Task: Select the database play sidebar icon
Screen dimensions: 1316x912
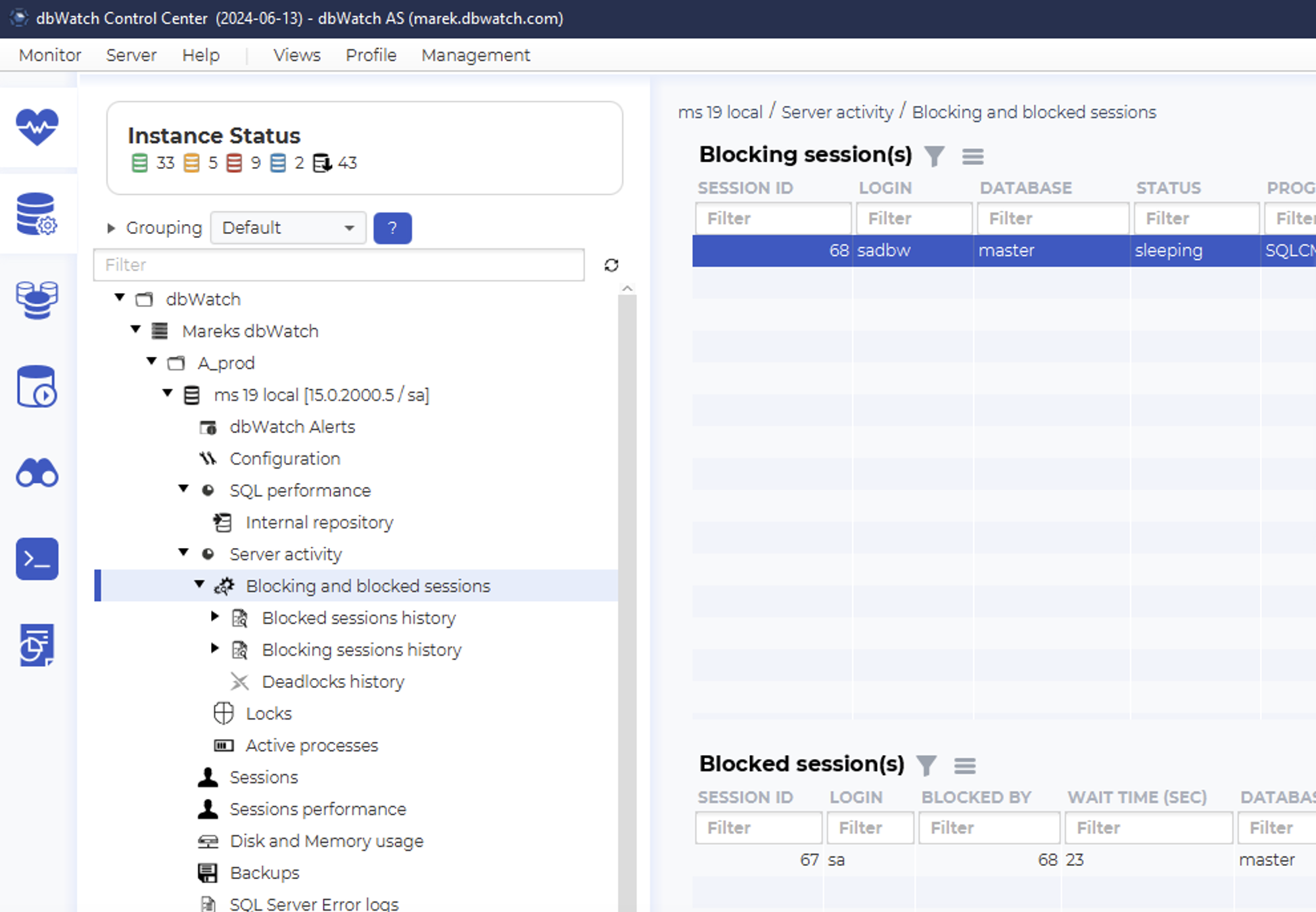Action: 37,388
